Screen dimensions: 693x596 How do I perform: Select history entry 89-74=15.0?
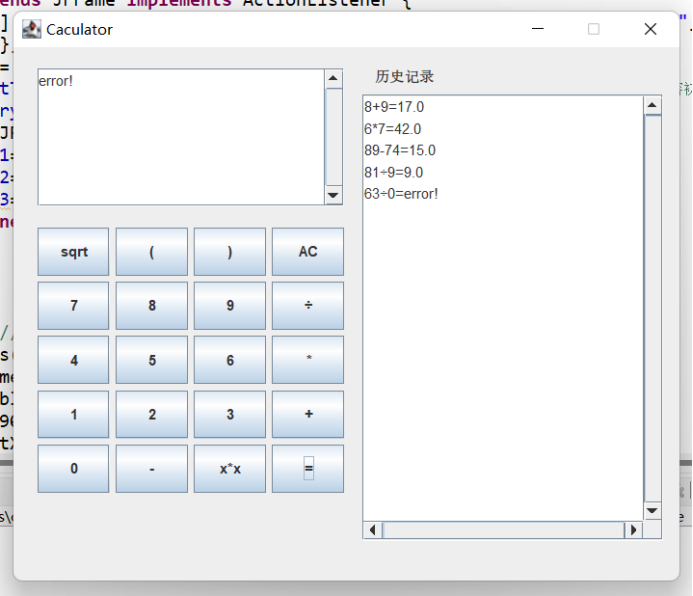tap(400, 150)
